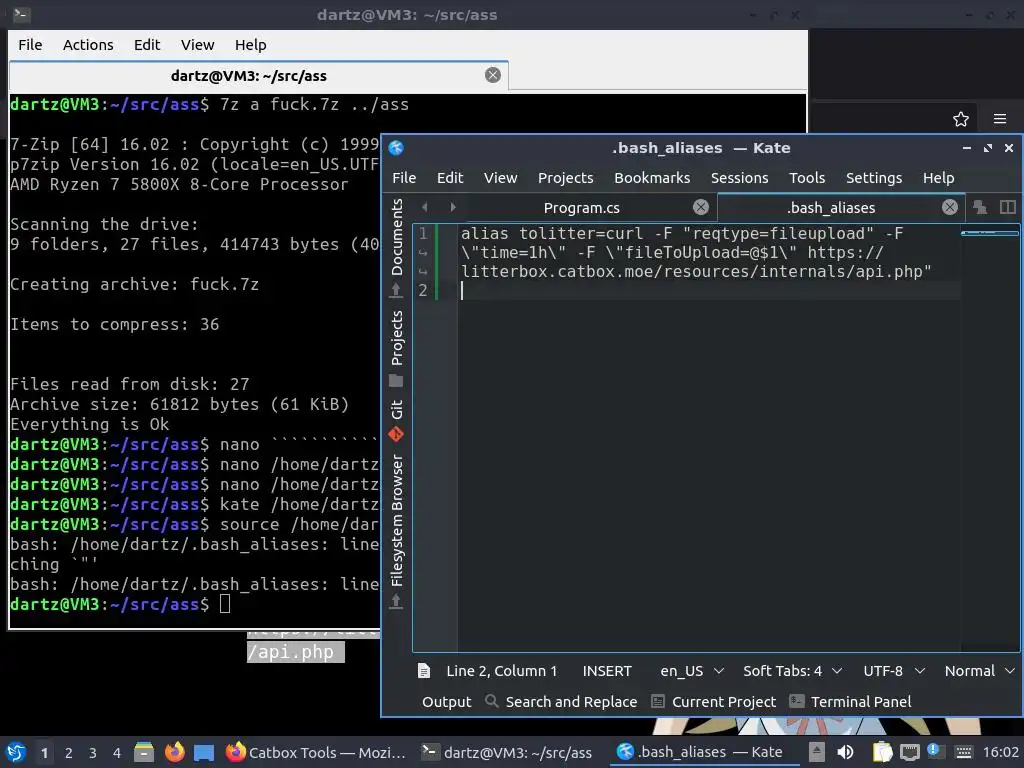Place cursor on editor line 2
This screenshot has height=768, width=1024.
(709, 290)
